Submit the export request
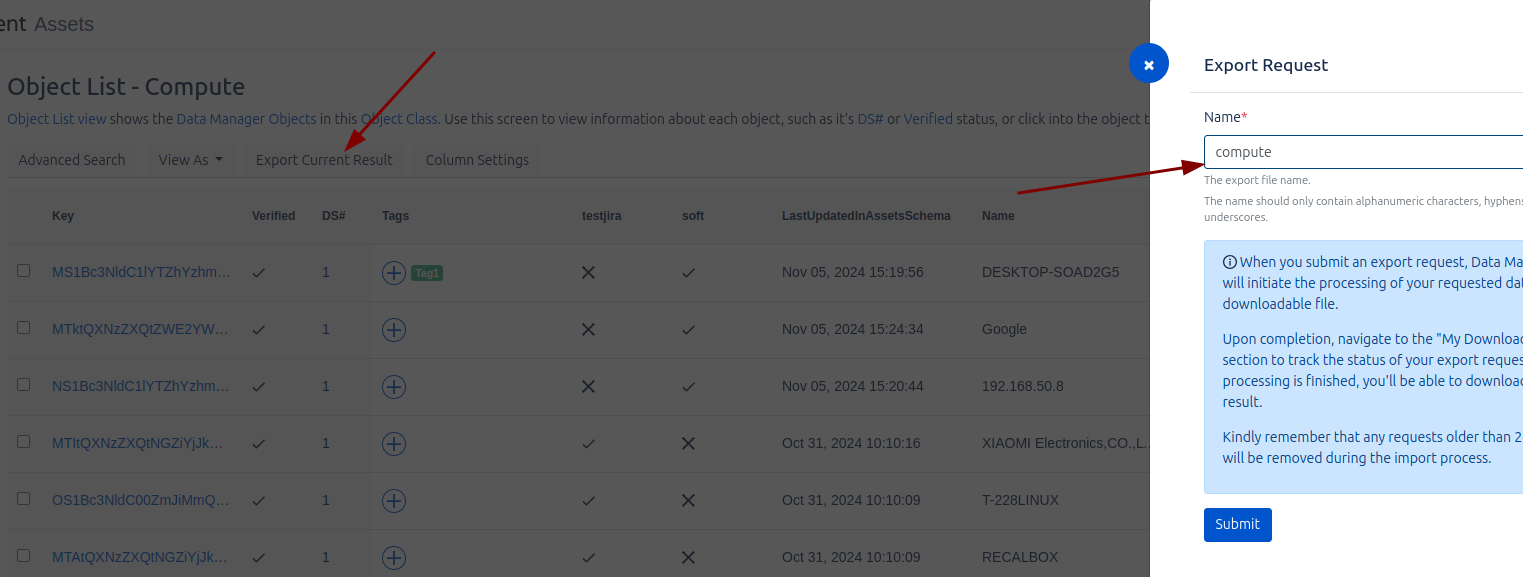1523x577 pixels. click(x=1237, y=524)
